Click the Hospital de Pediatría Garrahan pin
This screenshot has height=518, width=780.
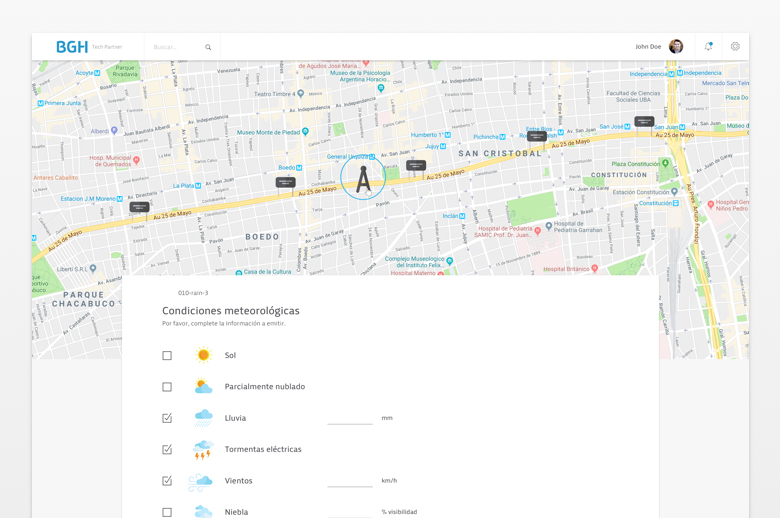tap(549, 226)
